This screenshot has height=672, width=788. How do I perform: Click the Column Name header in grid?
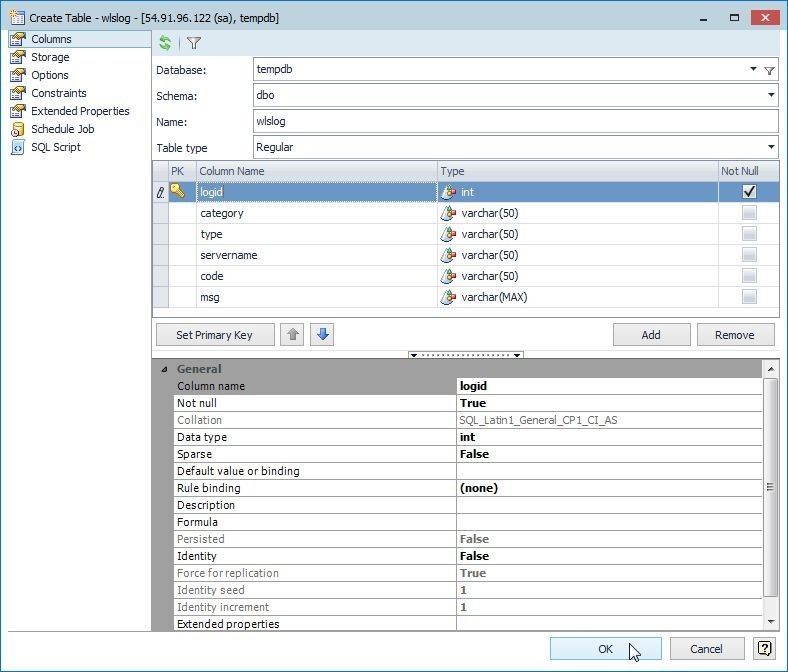coord(317,171)
